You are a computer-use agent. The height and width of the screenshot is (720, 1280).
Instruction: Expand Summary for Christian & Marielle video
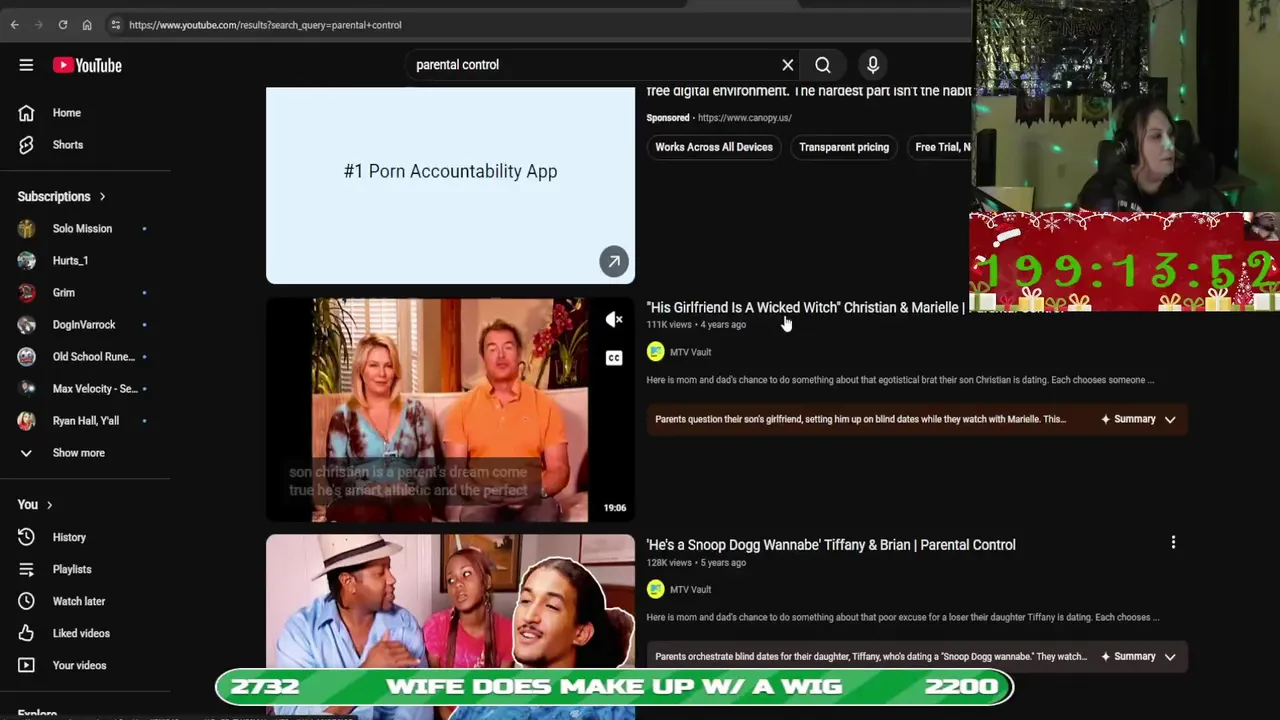1139,419
